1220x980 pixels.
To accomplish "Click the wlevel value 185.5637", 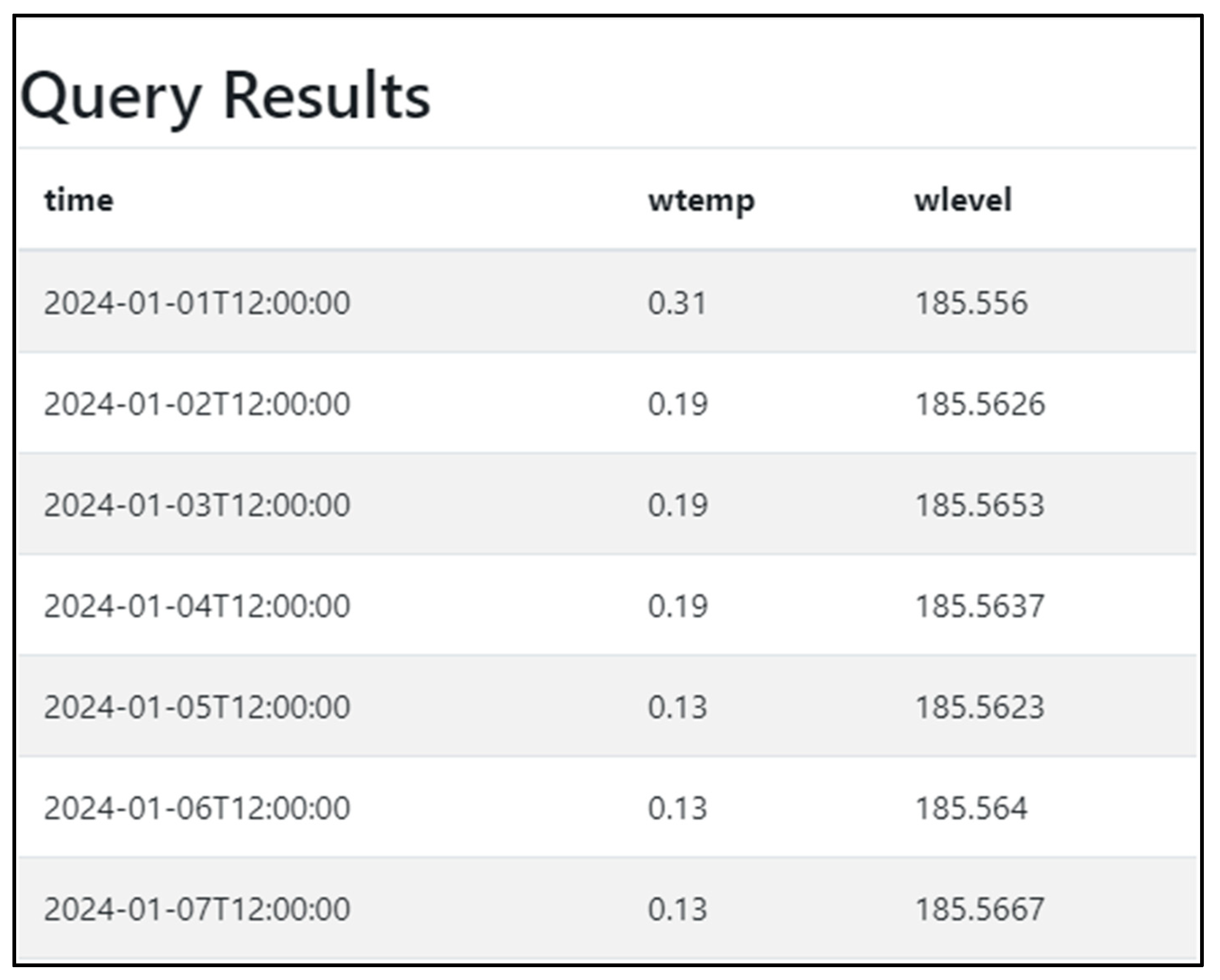I will coord(980,606).
